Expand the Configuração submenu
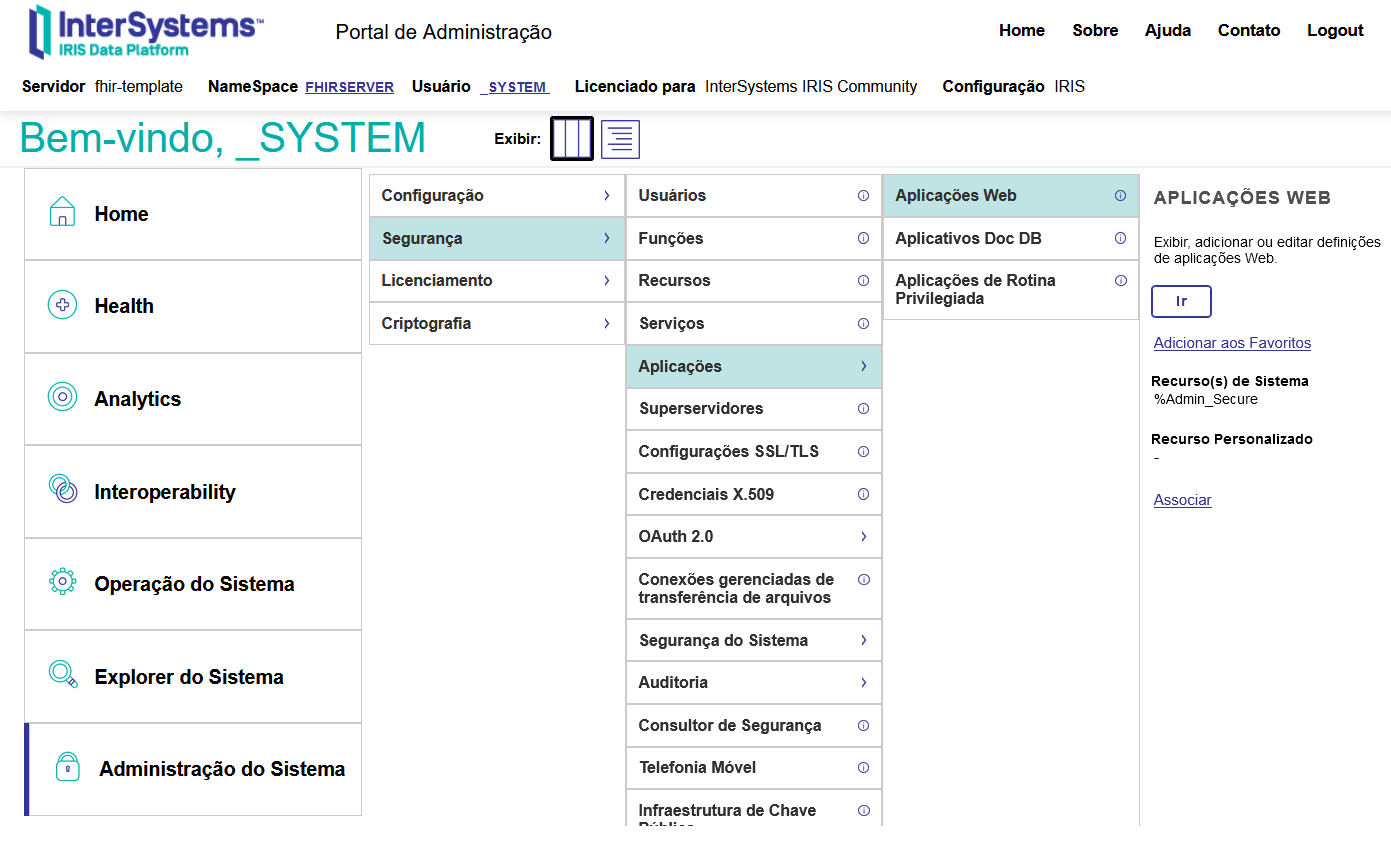 606,196
